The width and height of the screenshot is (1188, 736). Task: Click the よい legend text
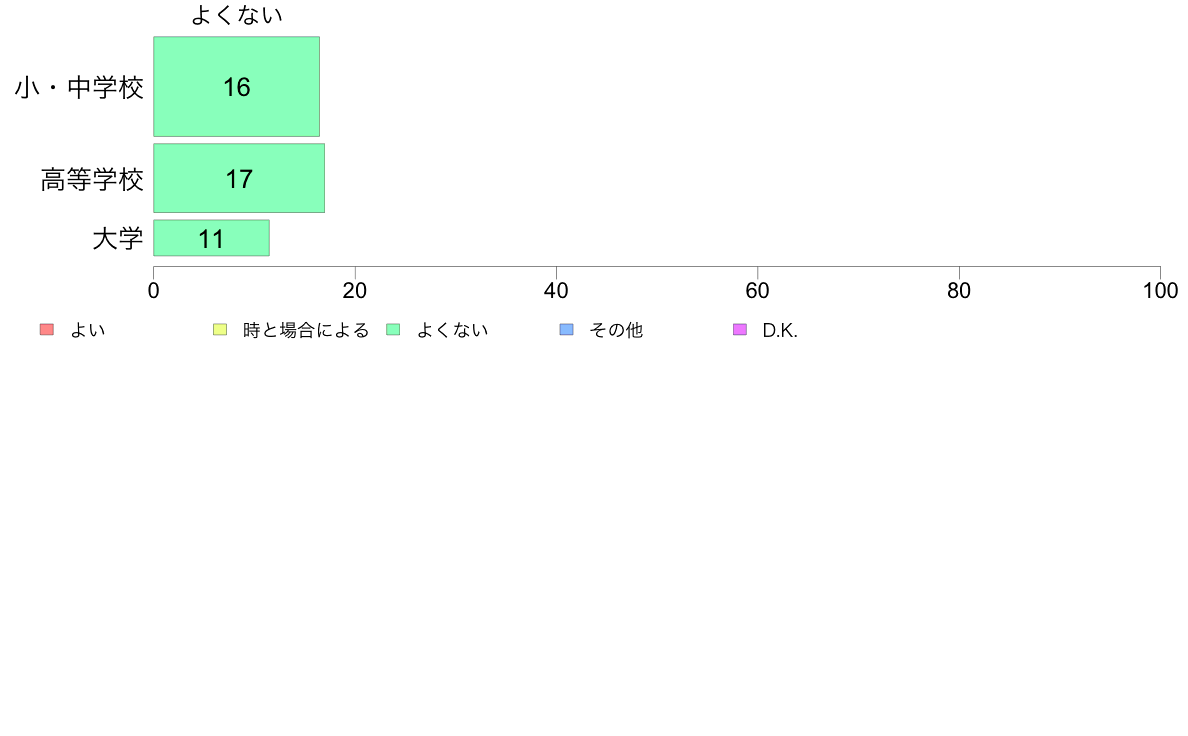point(88,330)
